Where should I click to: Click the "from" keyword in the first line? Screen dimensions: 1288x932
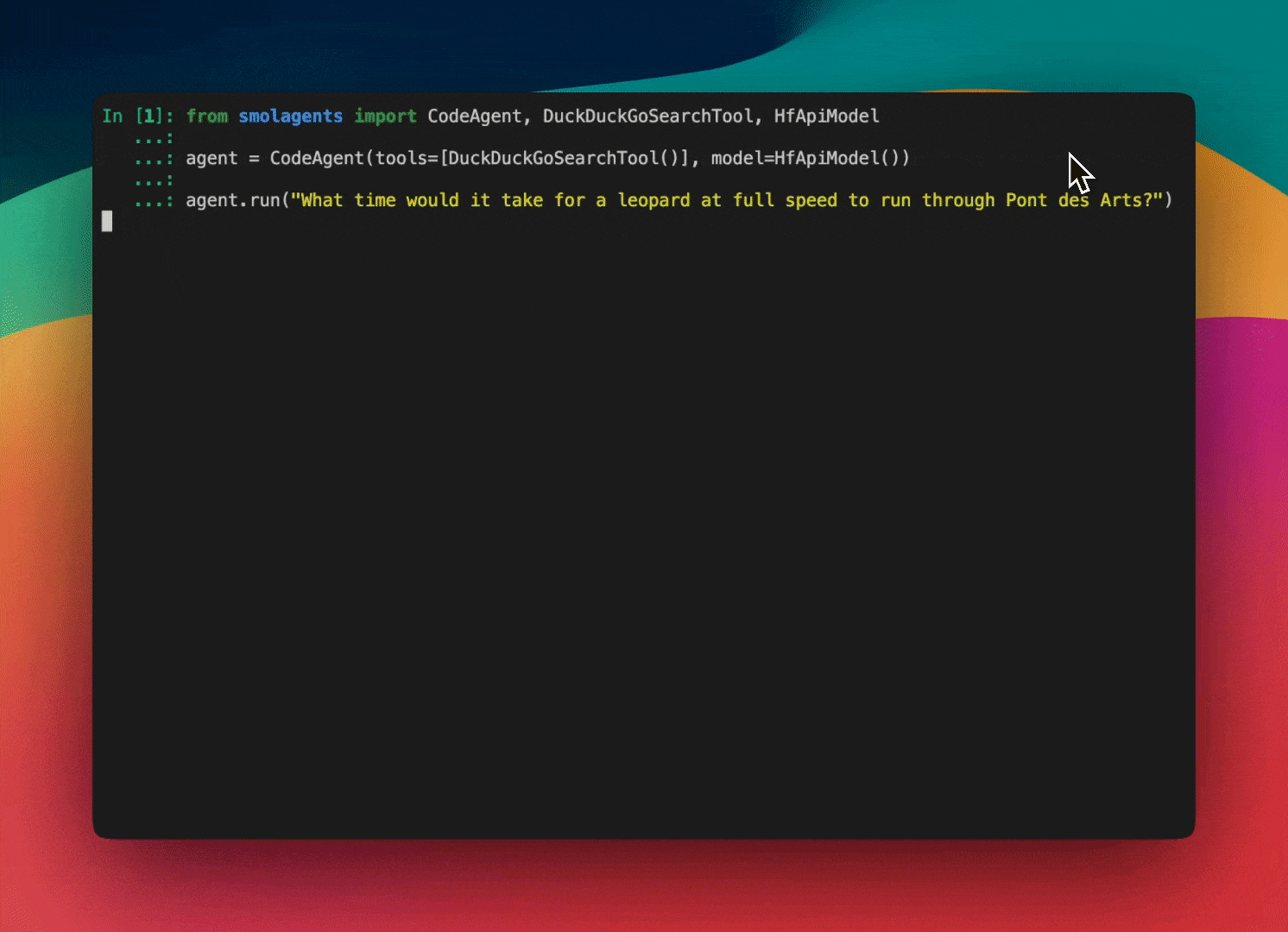(207, 116)
